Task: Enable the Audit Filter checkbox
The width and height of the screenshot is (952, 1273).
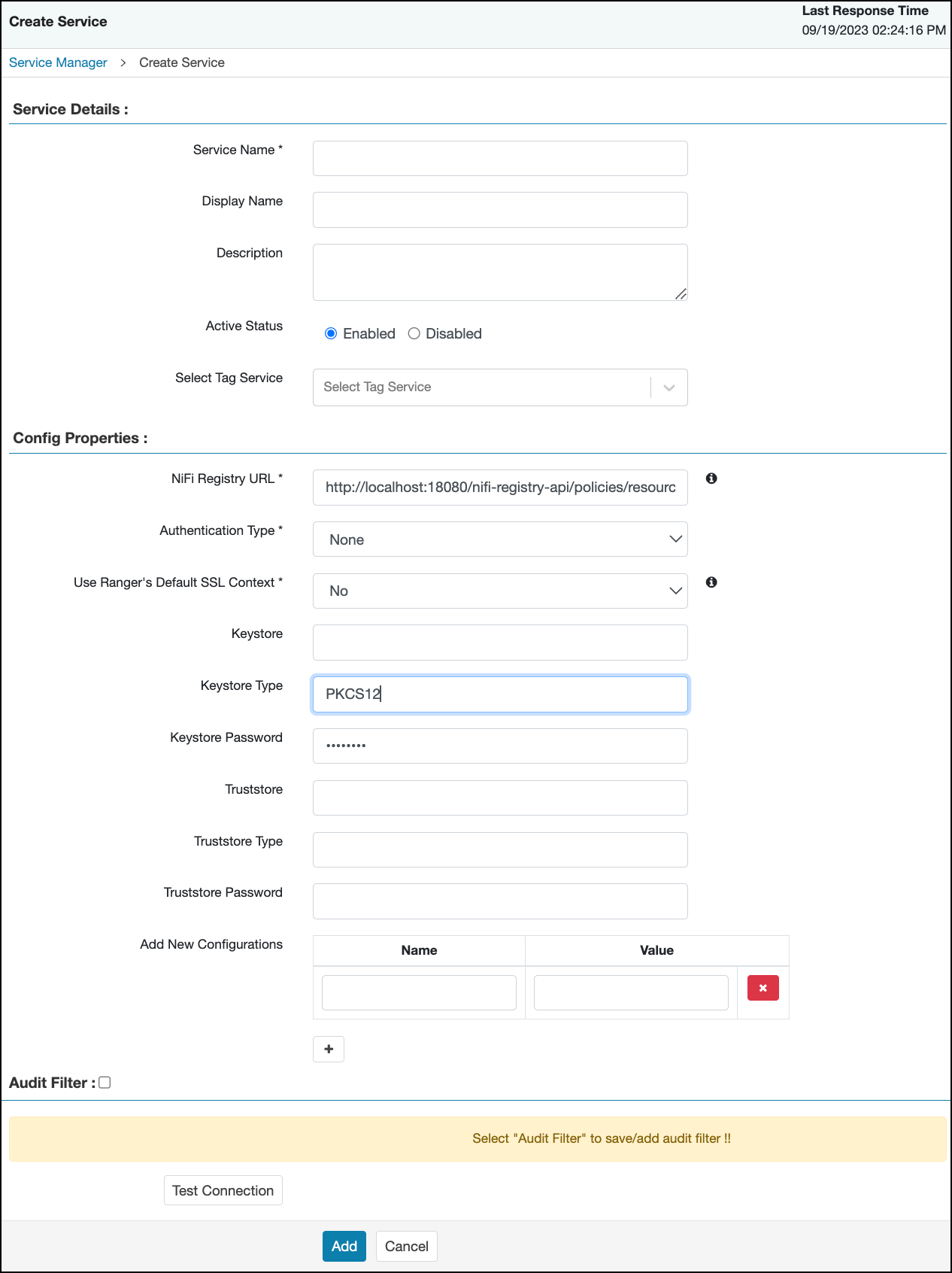Action: (105, 1083)
